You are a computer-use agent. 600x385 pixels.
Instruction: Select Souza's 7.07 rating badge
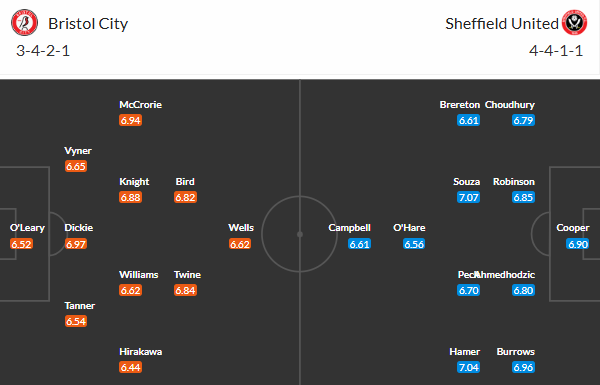[468, 197]
